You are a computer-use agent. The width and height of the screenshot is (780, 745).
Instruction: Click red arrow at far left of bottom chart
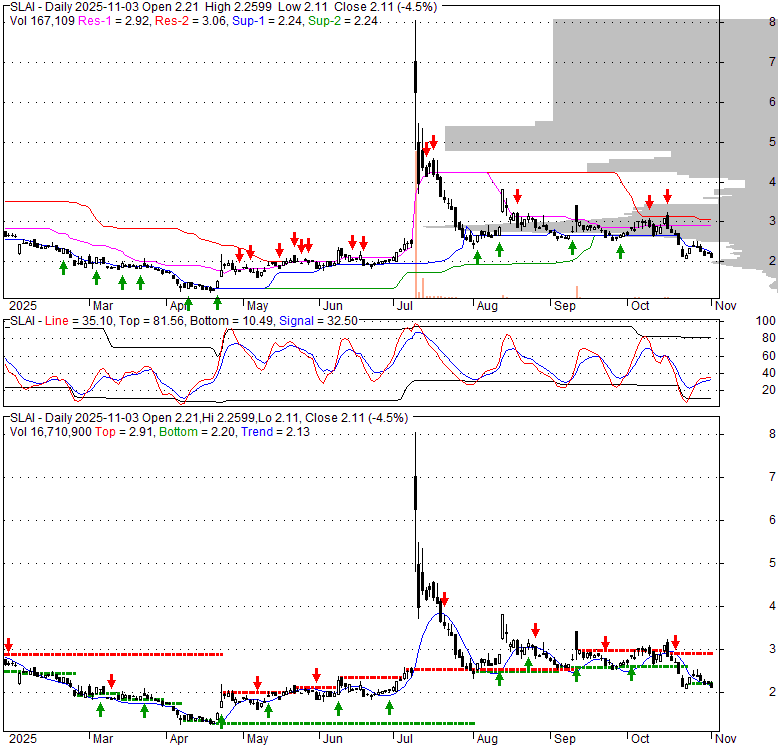click(x=9, y=645)
